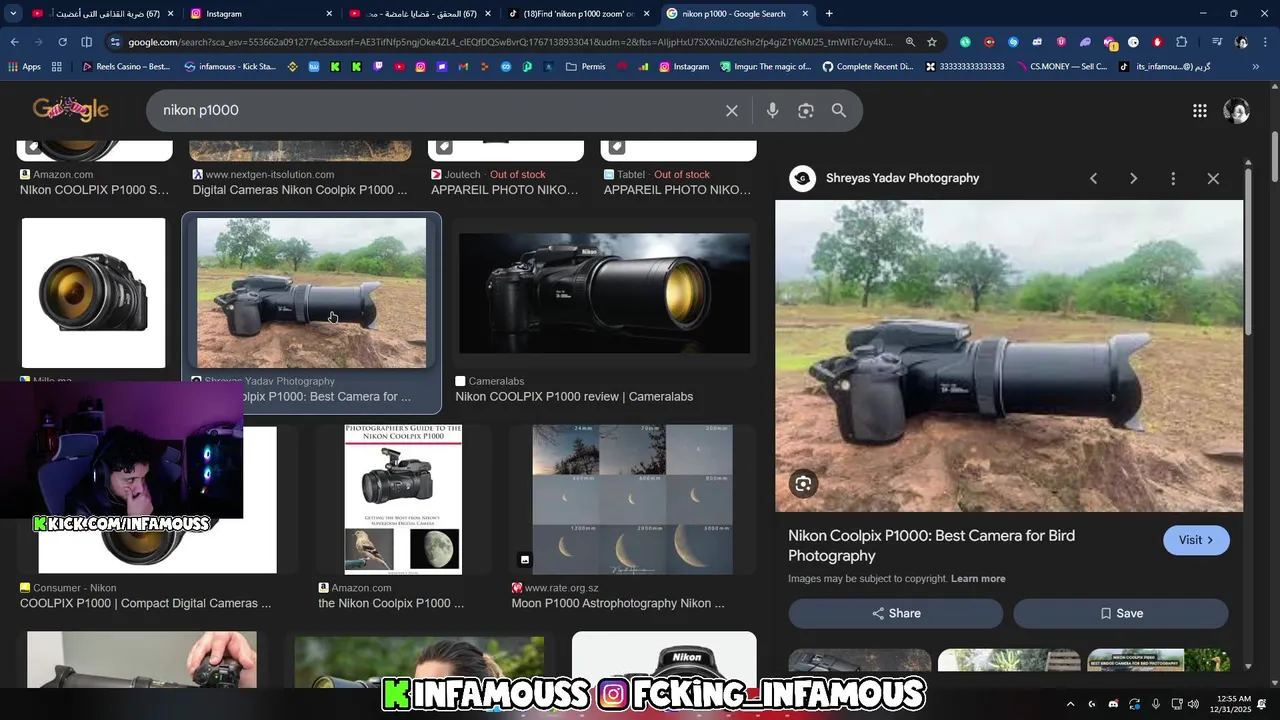
Task: Open a new browser tab
Action: pos(829,14)
